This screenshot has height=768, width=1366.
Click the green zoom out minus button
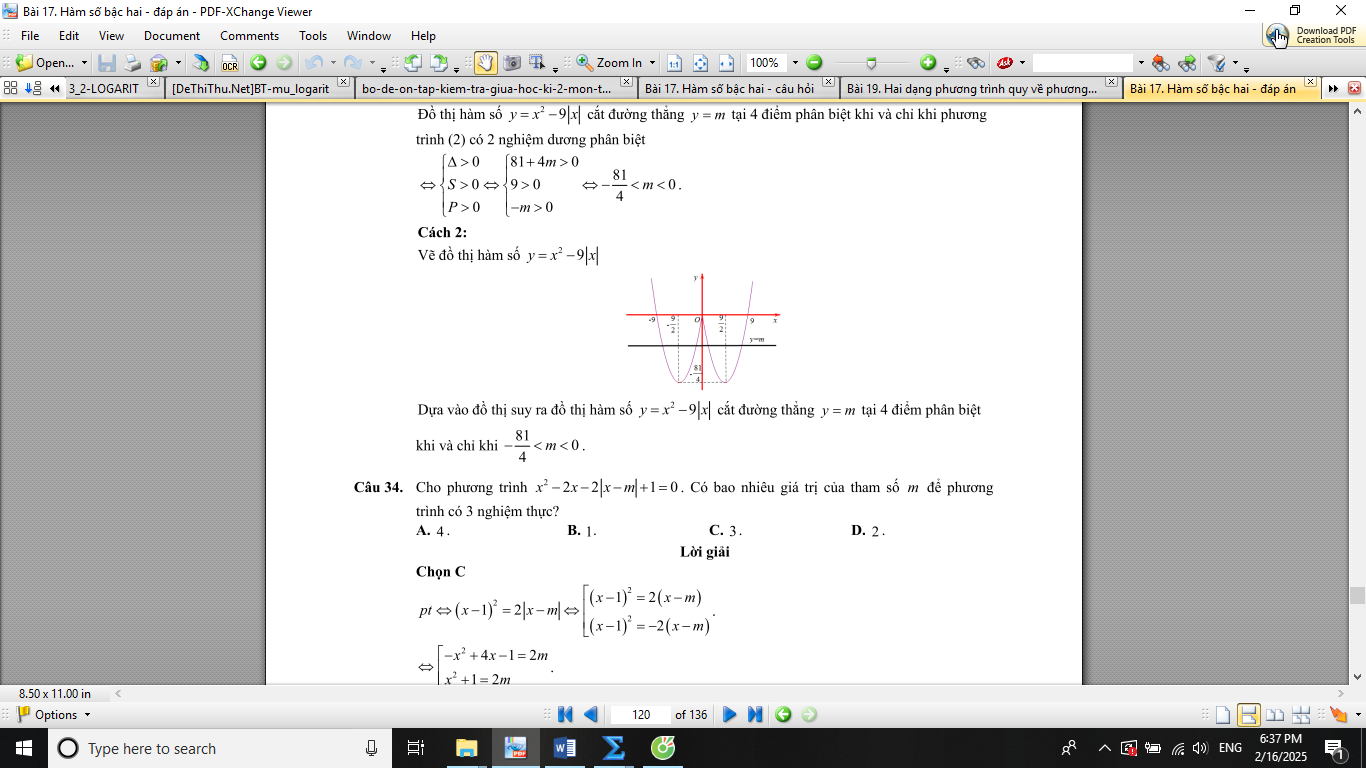[x=814, y=63]
